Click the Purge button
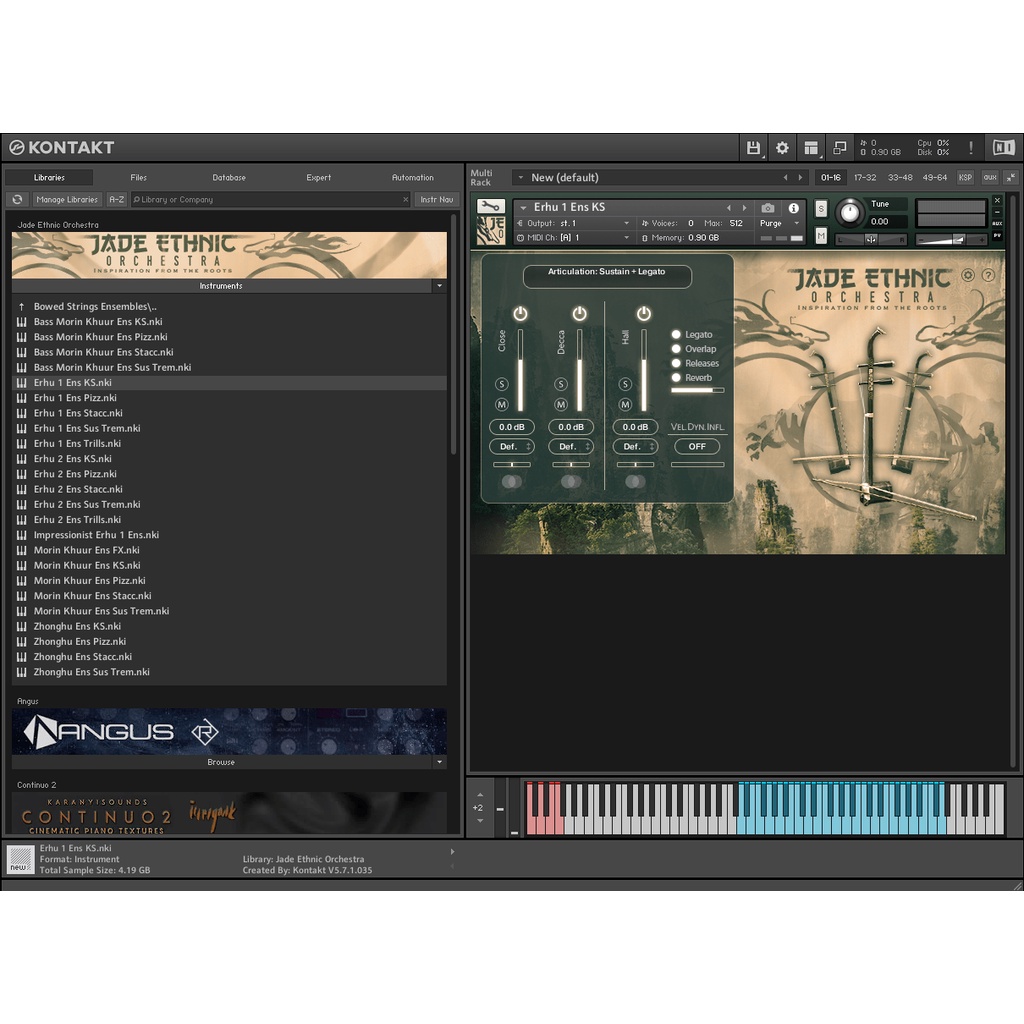The height and width of the screenshot is (1024, 1024). click(771, 223)
